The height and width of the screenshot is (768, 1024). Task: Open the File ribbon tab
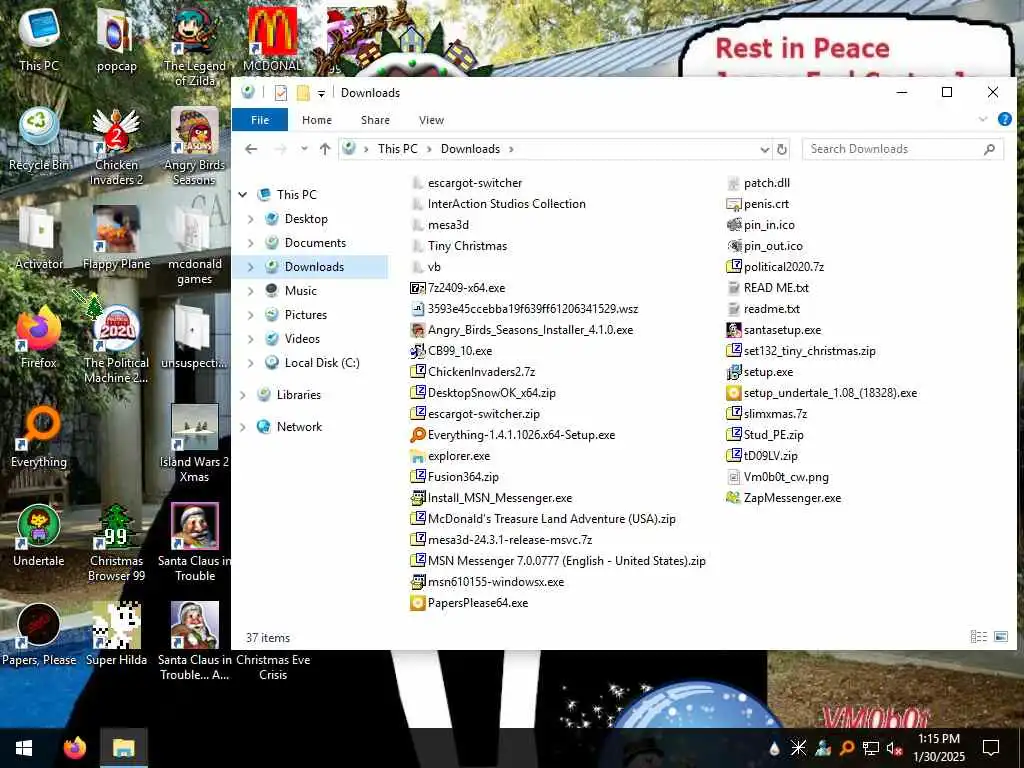[x=260, y=120]
